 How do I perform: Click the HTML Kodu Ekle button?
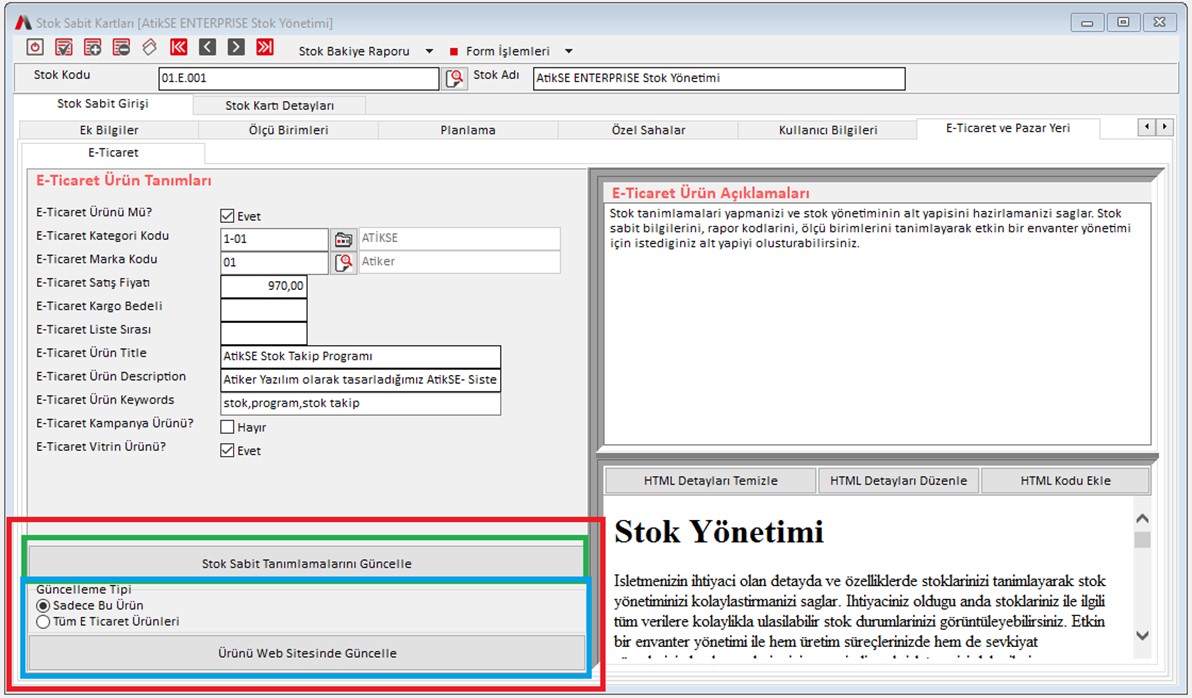point(1066,481)
